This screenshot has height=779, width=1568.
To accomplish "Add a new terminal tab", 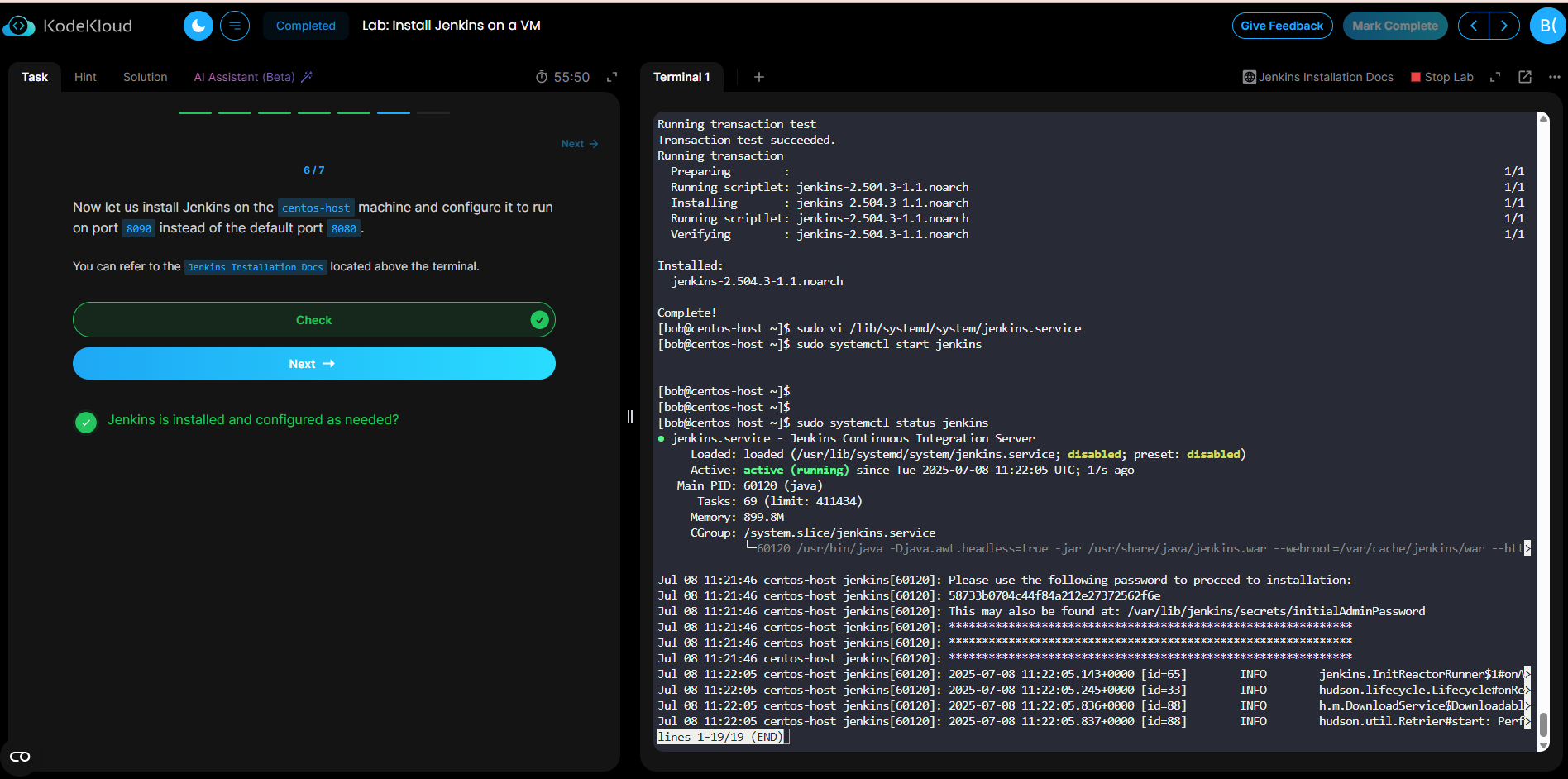I will (x=758, y=77).
